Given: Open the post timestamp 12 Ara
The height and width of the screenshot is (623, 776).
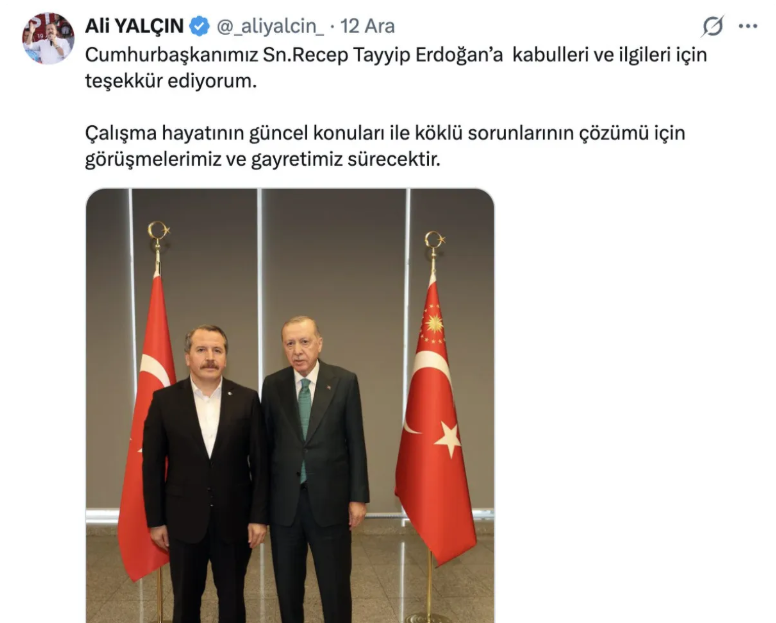Looking at the screenshot, I should [x=367, y=26].
